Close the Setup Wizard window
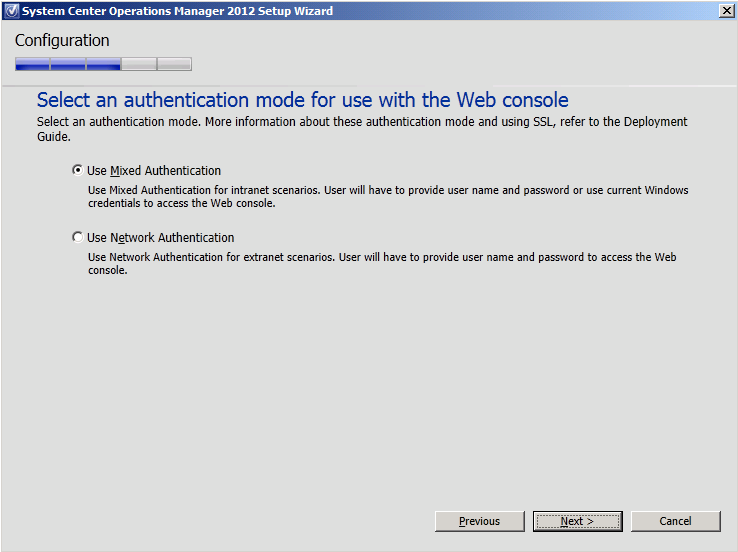 [x=727, y=10]
